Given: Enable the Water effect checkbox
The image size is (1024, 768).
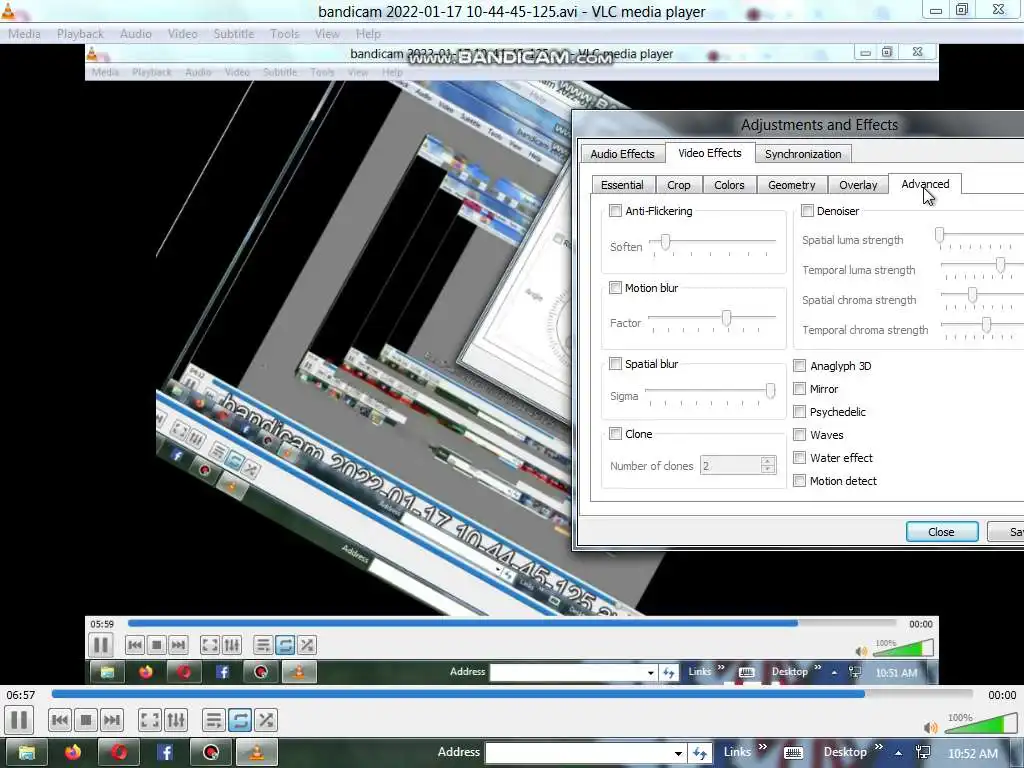Looking at the screenshot, I should tap(799, 457).
